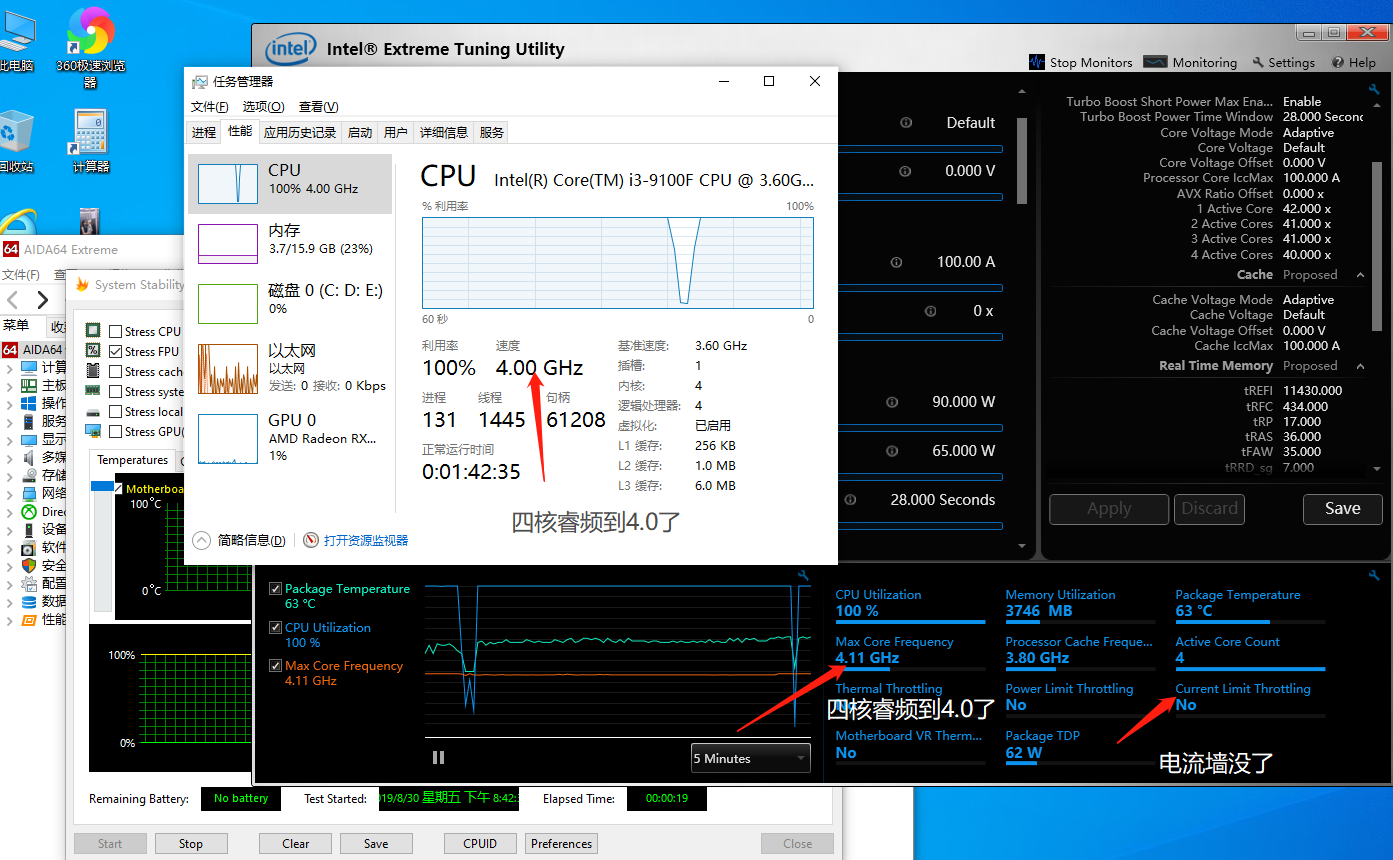Enable Stress system memory checkbox
This screenshot has height=860, width=1393.
coord(116,391)
